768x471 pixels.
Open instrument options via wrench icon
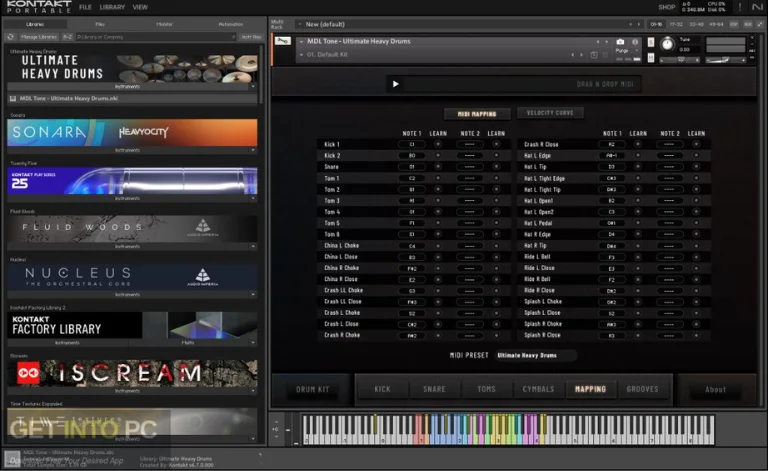coord(283,41)
